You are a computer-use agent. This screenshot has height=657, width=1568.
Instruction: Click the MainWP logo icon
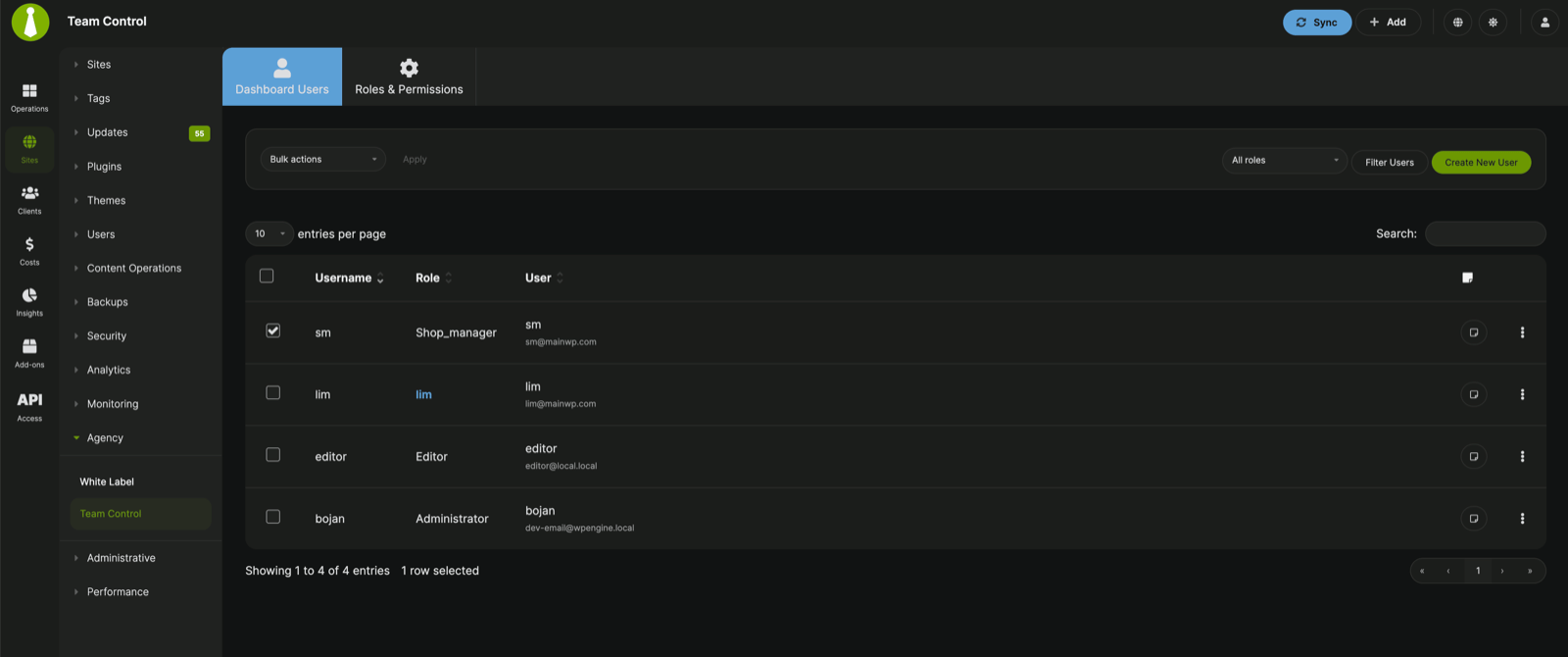[30, 22]
